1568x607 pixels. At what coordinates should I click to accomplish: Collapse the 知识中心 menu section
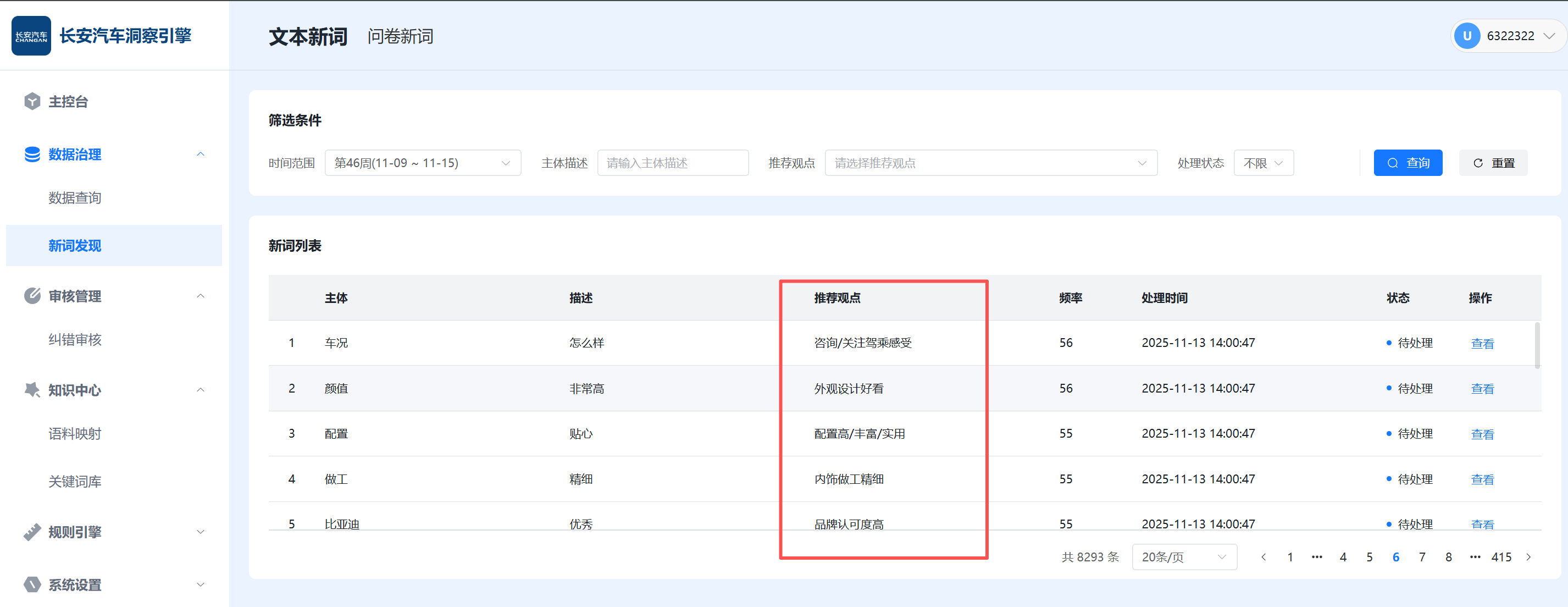200,390
